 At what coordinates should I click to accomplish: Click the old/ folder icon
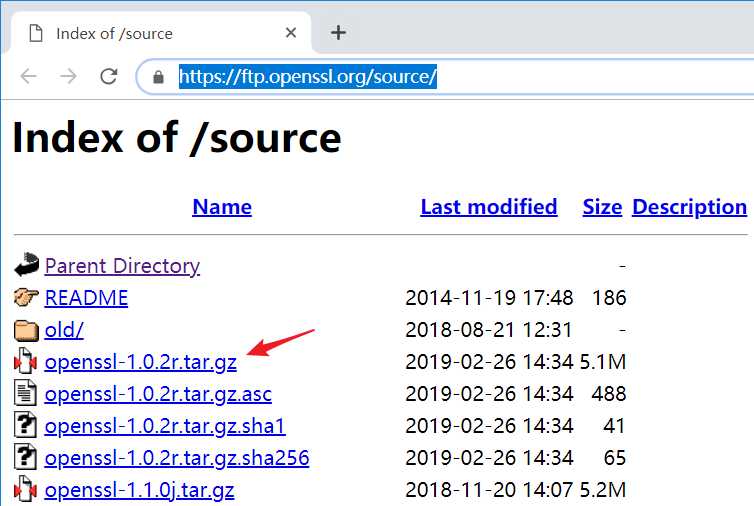(x=26, y=330)
